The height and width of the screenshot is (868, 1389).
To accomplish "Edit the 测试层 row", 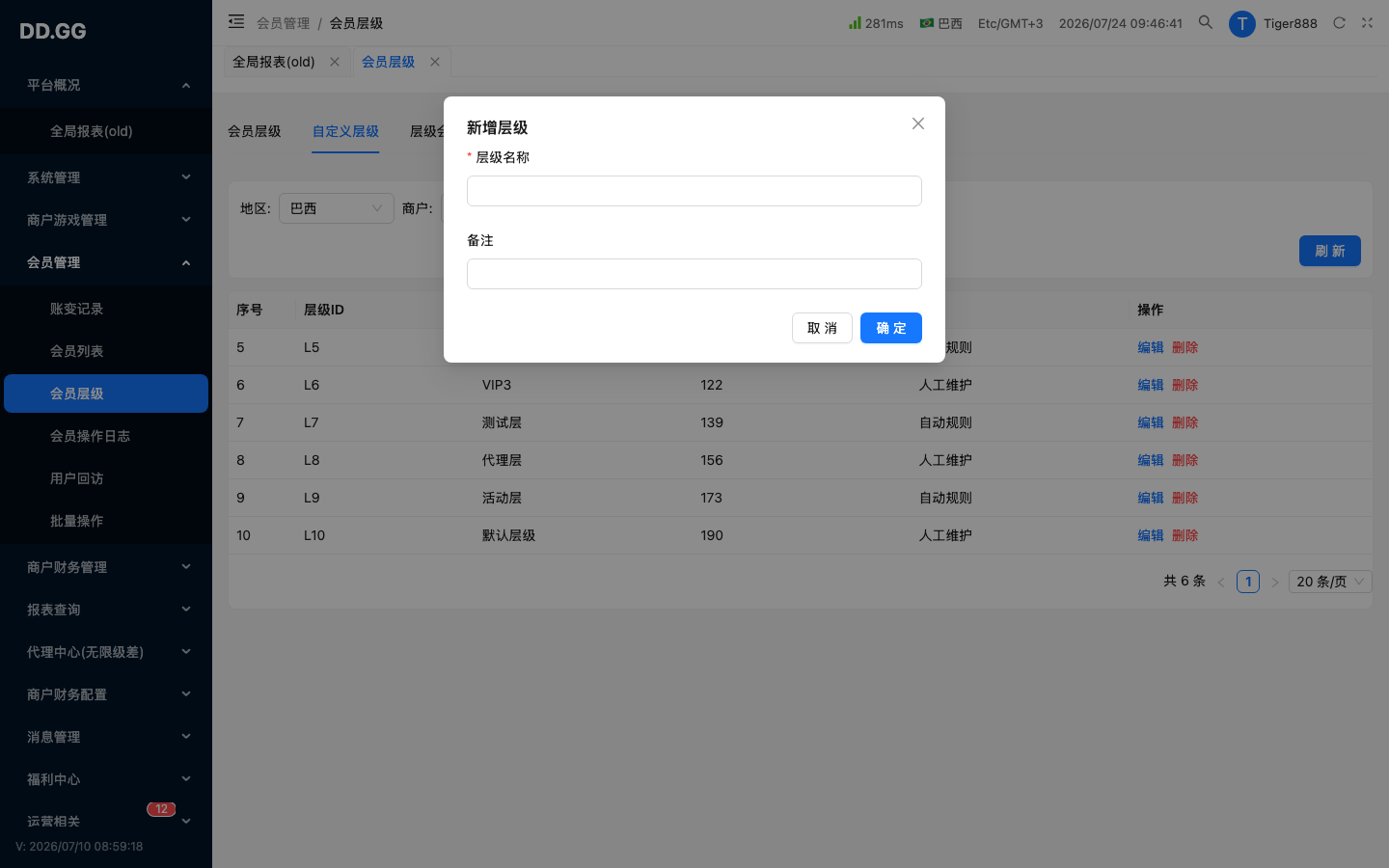I will [x=1151, y=422].
